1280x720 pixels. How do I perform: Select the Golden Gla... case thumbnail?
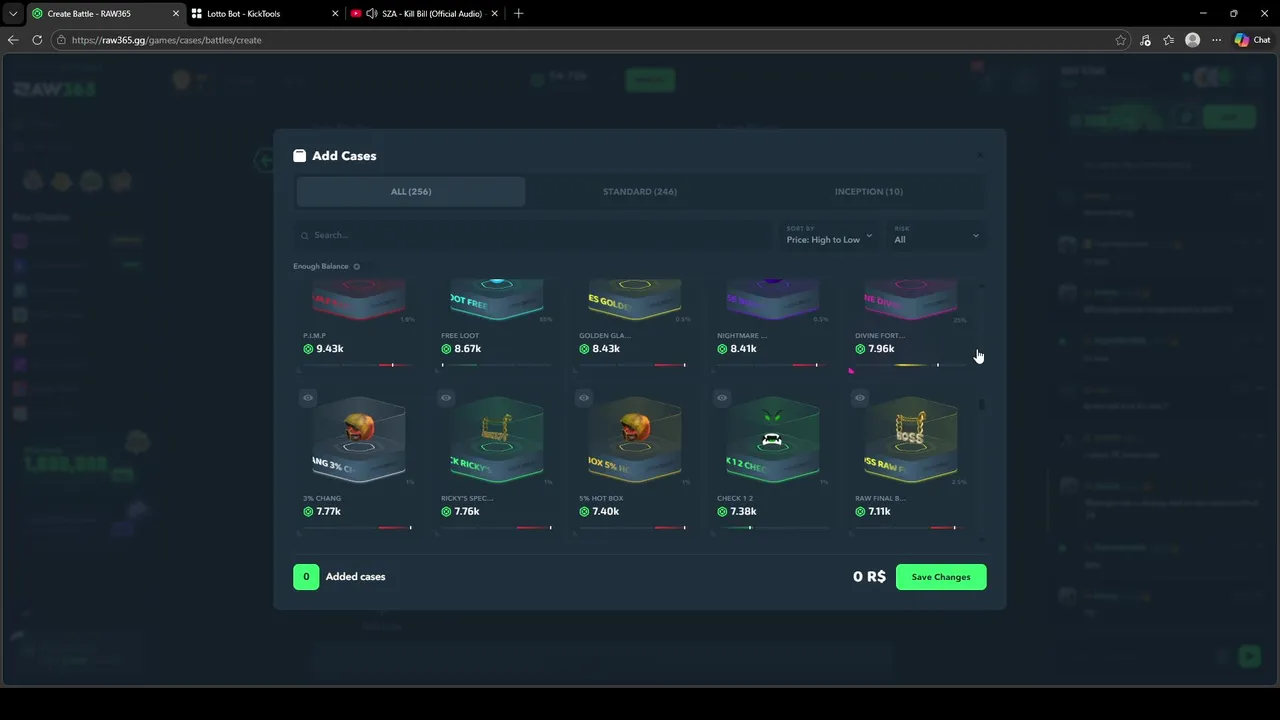(x=634, y=299)
